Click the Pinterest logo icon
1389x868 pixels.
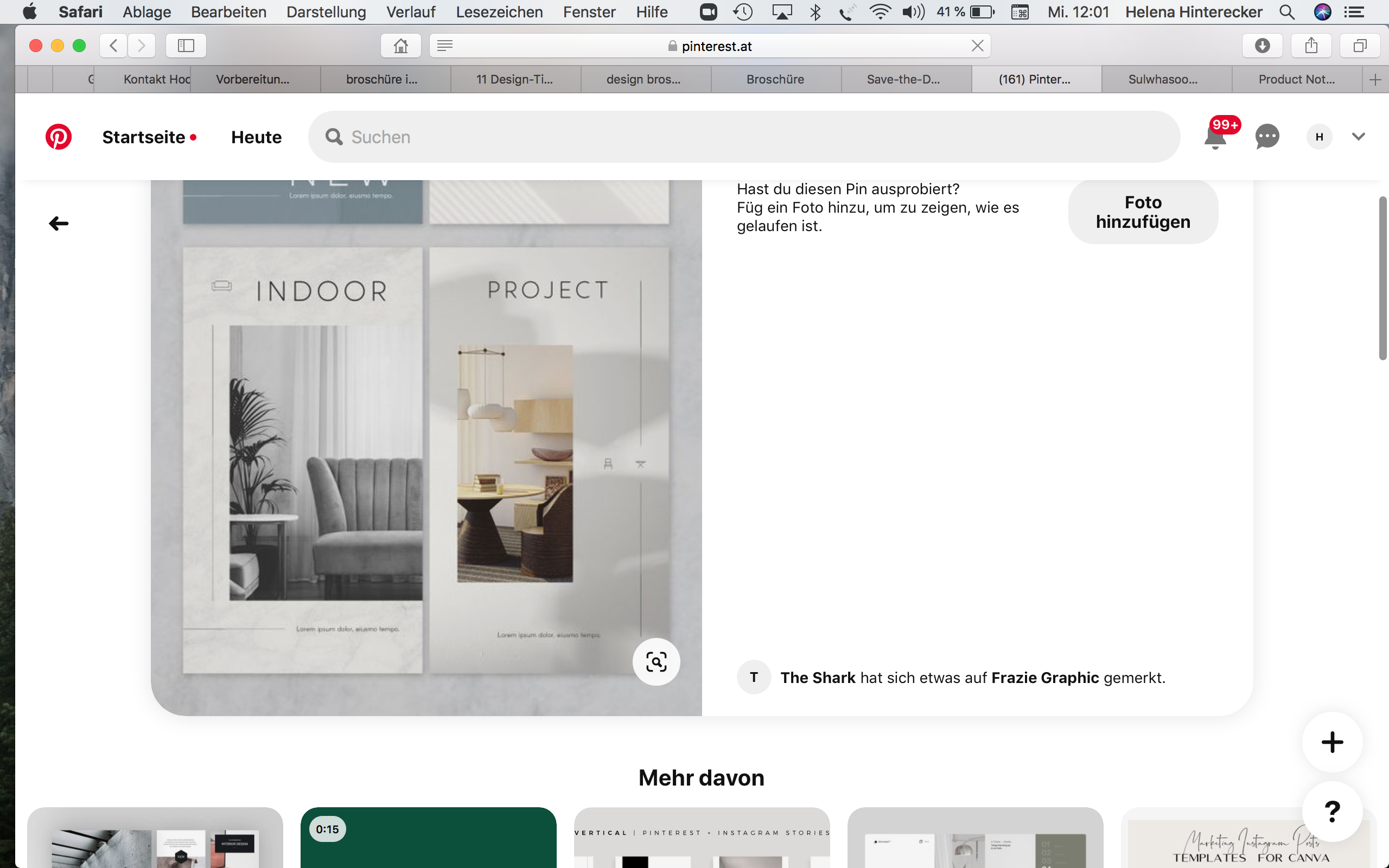[59, 137]
